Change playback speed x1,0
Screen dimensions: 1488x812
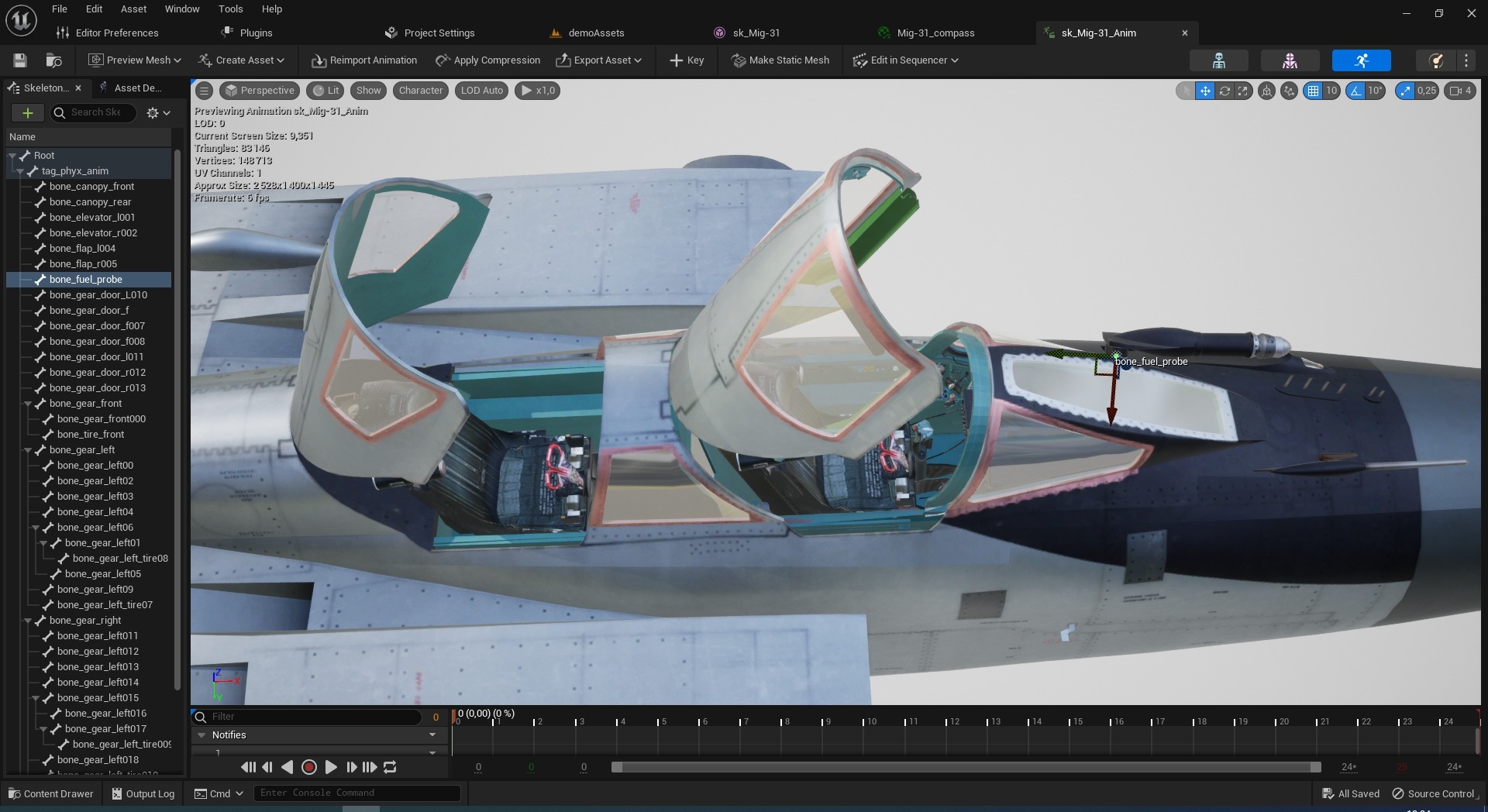[x=538, y=91]
